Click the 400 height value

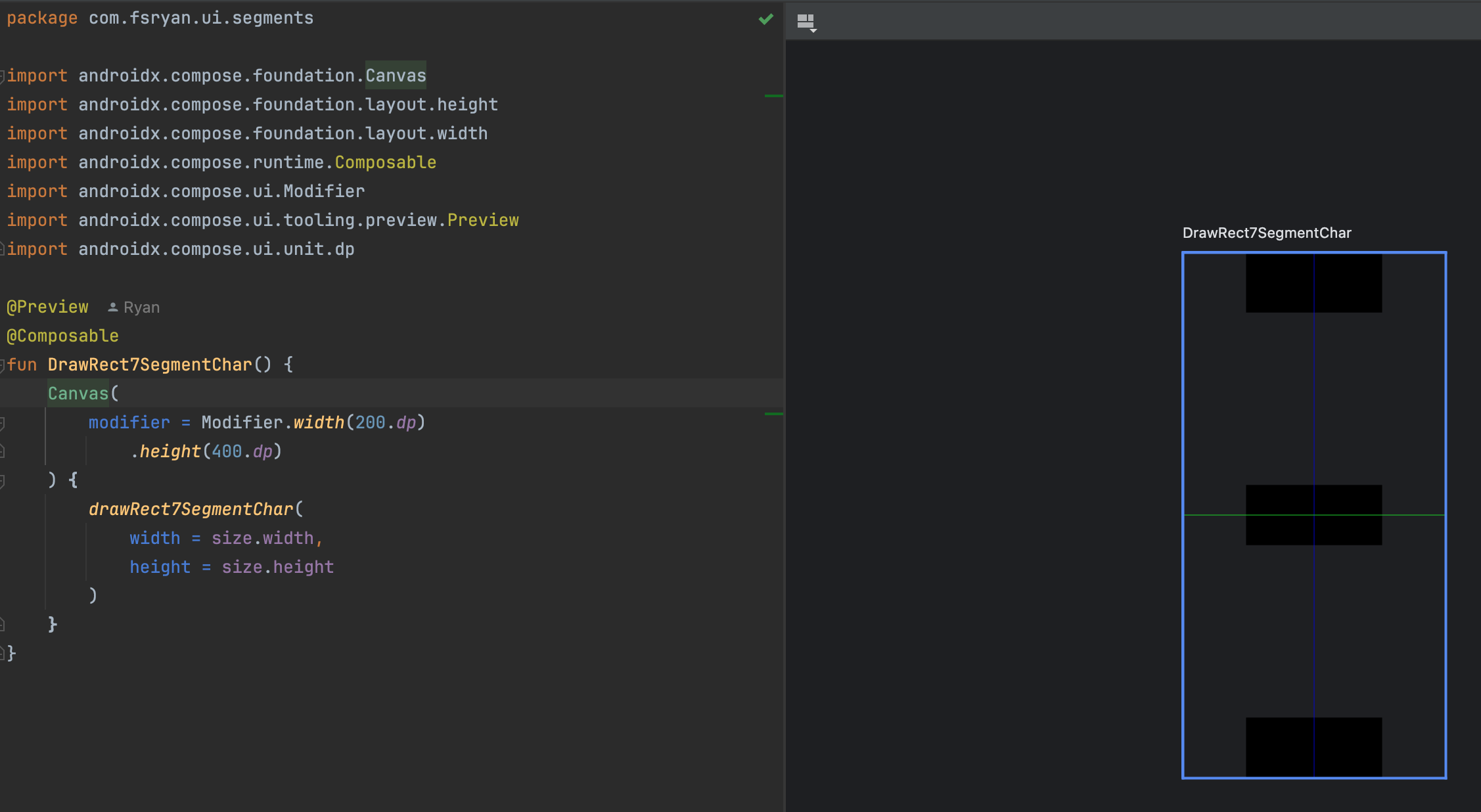[227, 451]
